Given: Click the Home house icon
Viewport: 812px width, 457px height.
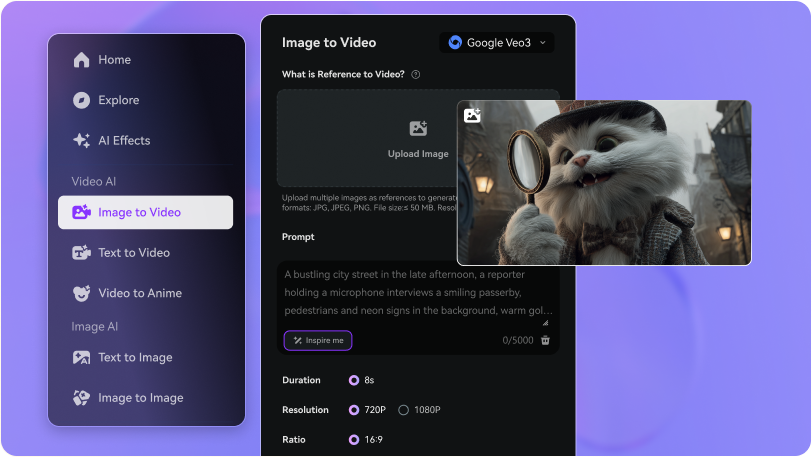Looking at the screenshot, I should (x=81, y=60).
